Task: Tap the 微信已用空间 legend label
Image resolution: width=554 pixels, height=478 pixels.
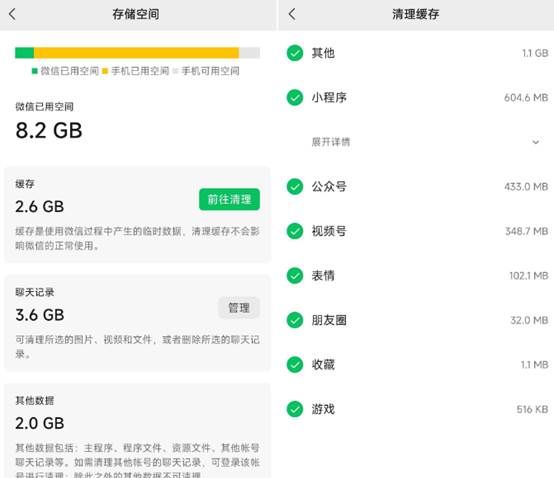Action: (x=70, y=71)
